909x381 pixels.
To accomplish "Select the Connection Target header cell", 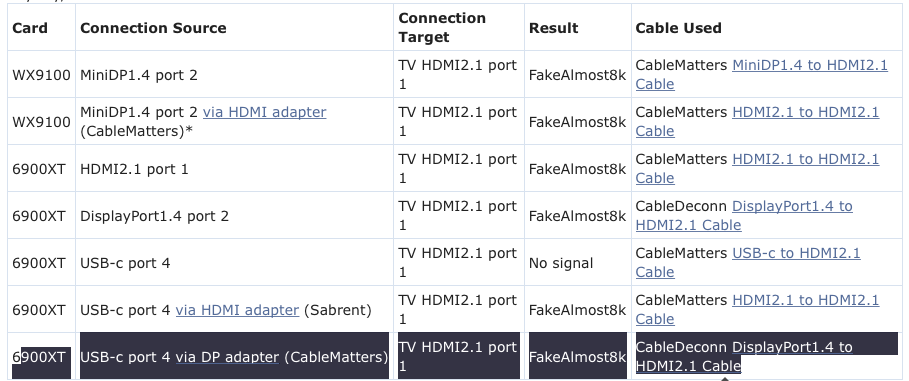I will [x=459, y=28].
